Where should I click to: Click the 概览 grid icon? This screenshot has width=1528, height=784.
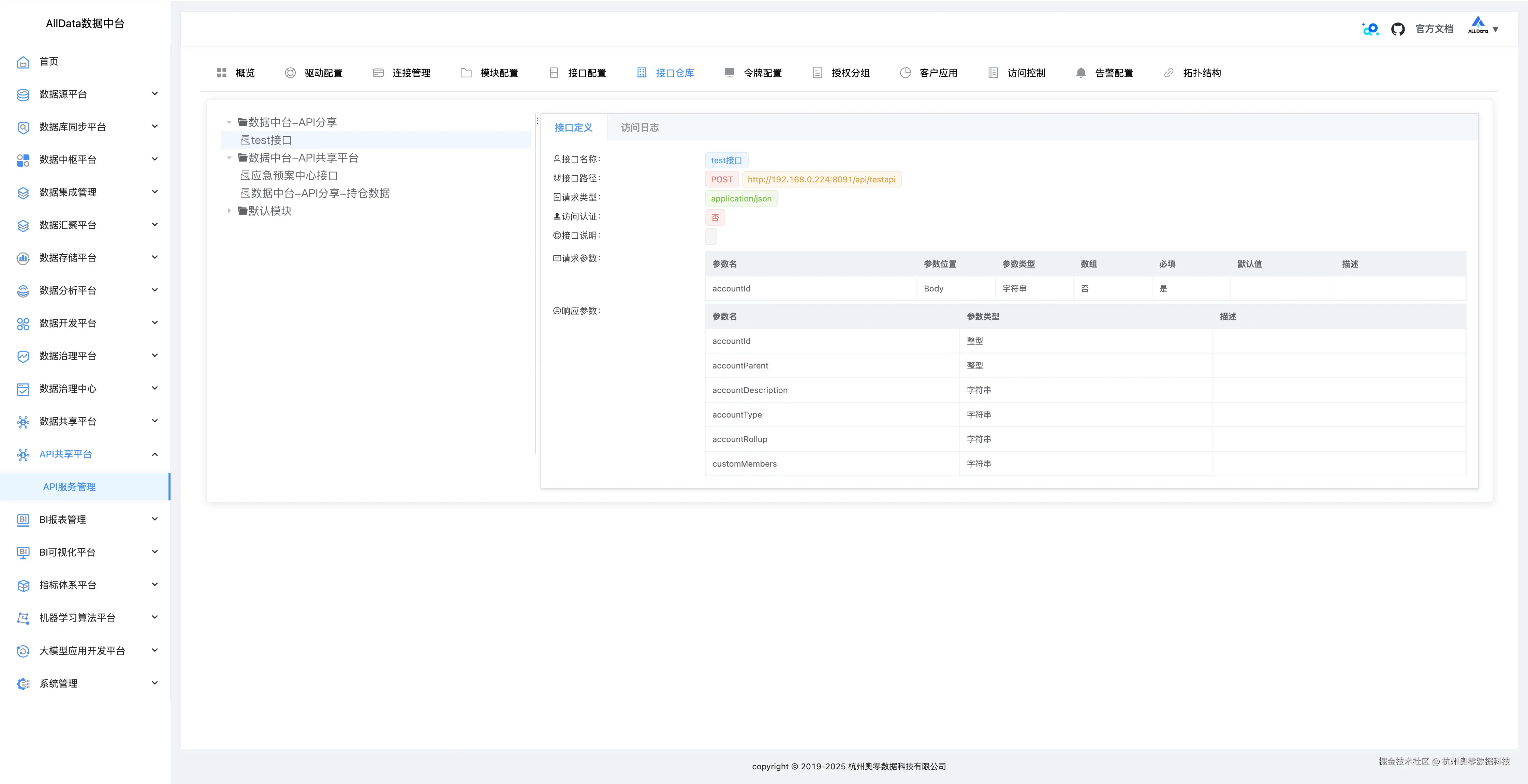click(x=222, y=73)
